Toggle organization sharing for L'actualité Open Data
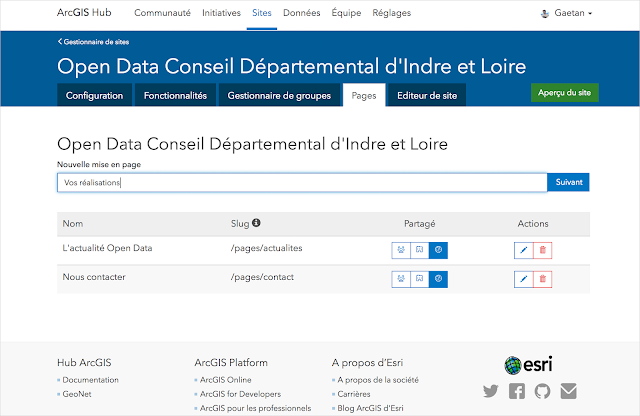Screen dimensions: 640x416 pos(419,250)
